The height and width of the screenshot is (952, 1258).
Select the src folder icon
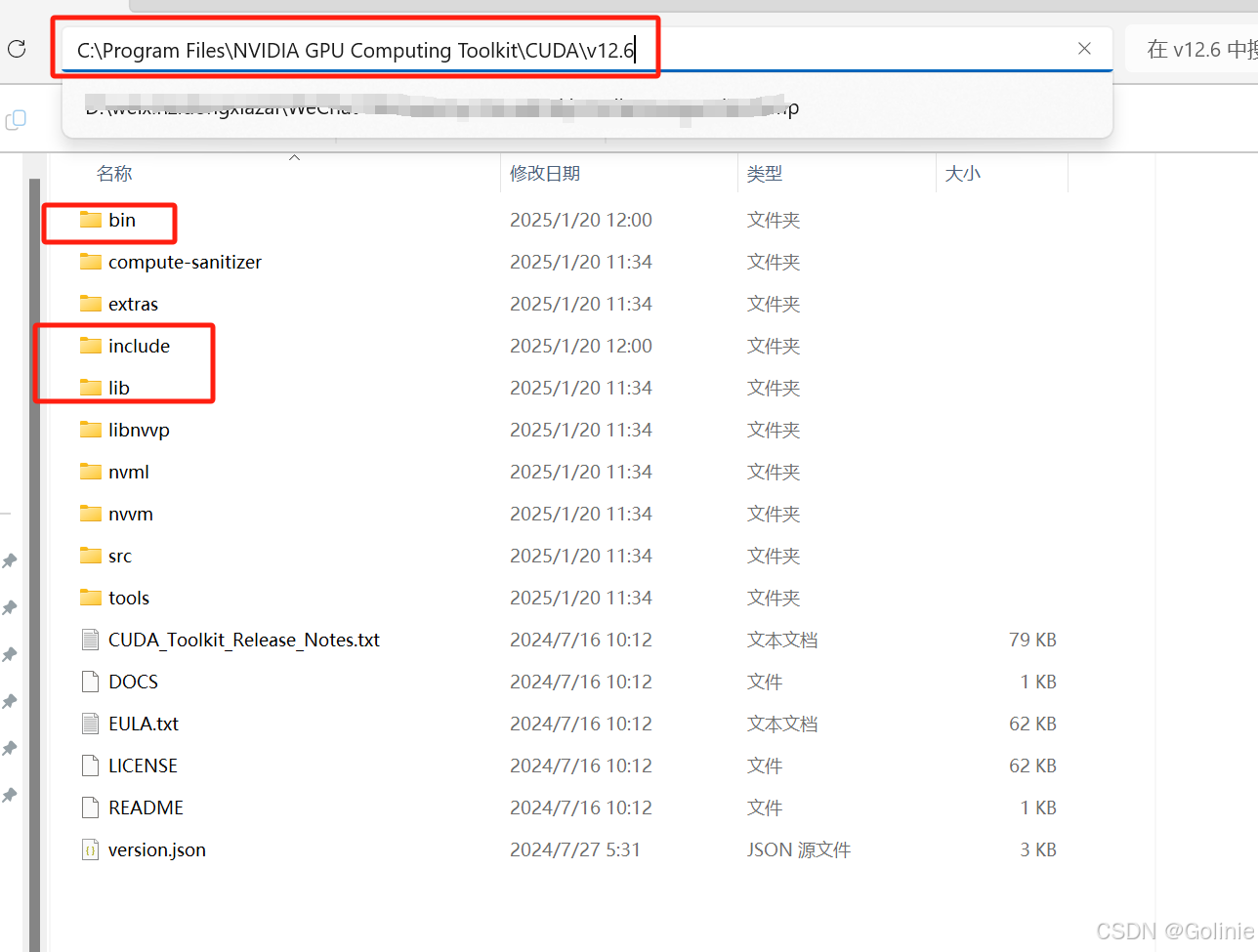pos(91,556)
